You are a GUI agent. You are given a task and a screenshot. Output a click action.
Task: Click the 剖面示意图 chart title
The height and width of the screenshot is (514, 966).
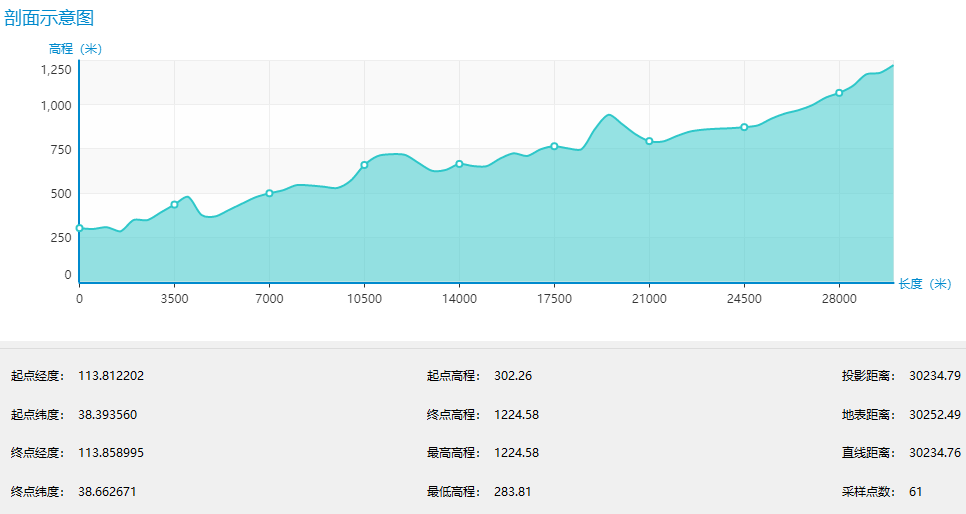(x=50, y=18)
